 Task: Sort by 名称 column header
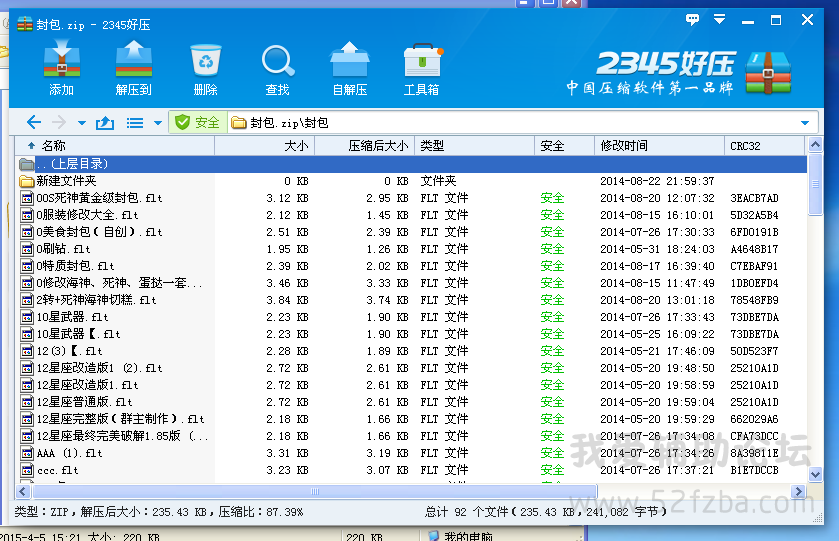(115, 146)
